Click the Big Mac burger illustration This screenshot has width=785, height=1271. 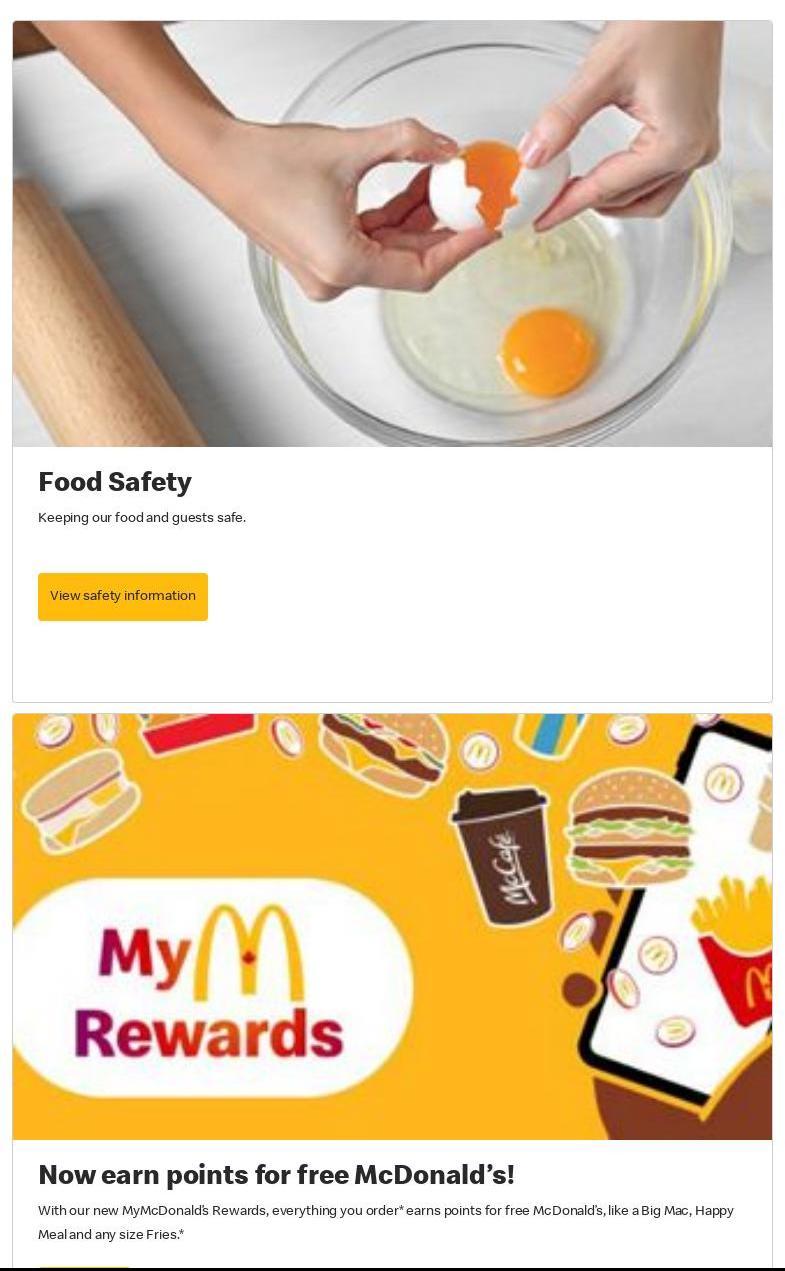pyautogui.click(x=629, y=825)
